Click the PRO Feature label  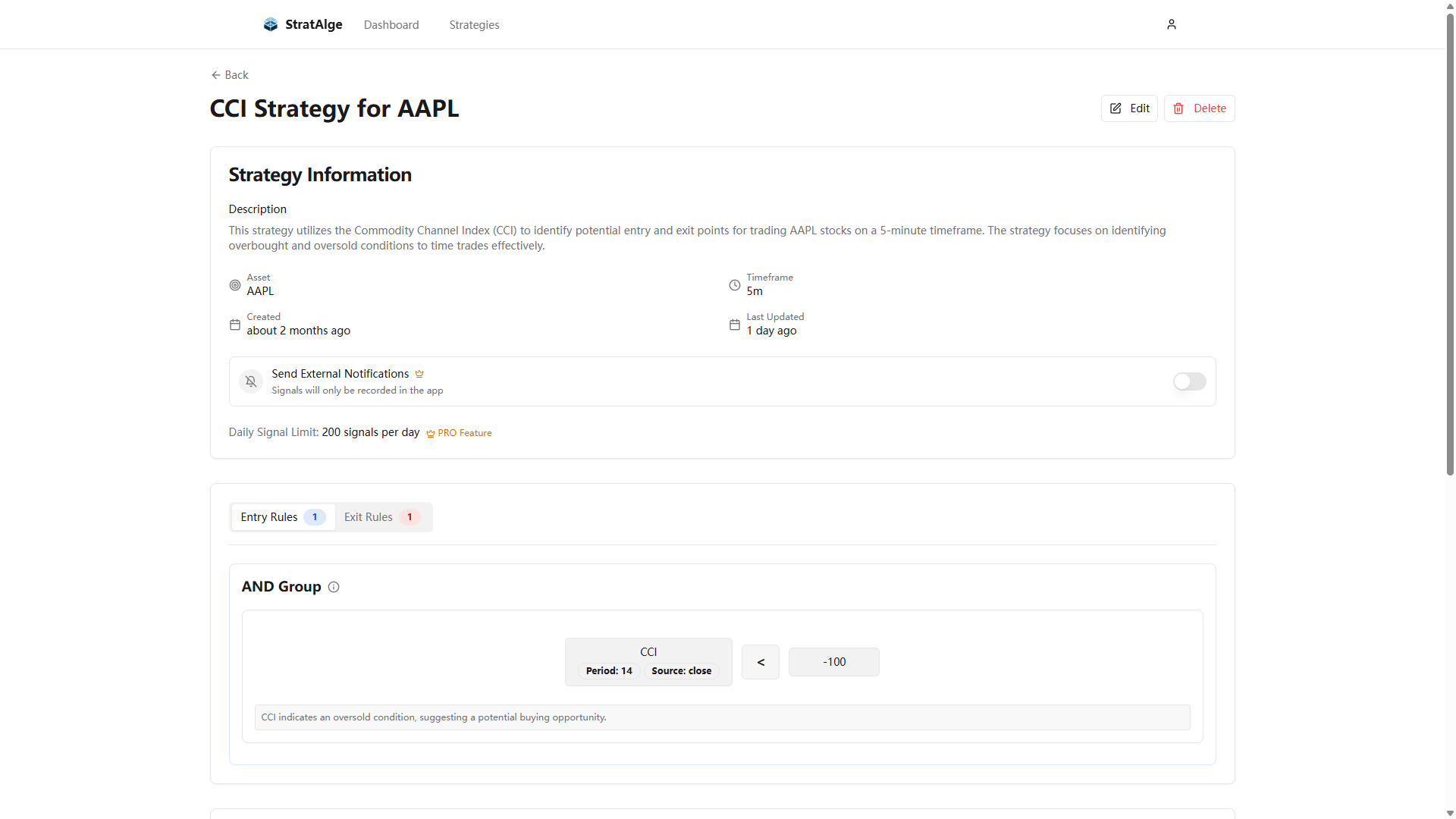(460, 433)
